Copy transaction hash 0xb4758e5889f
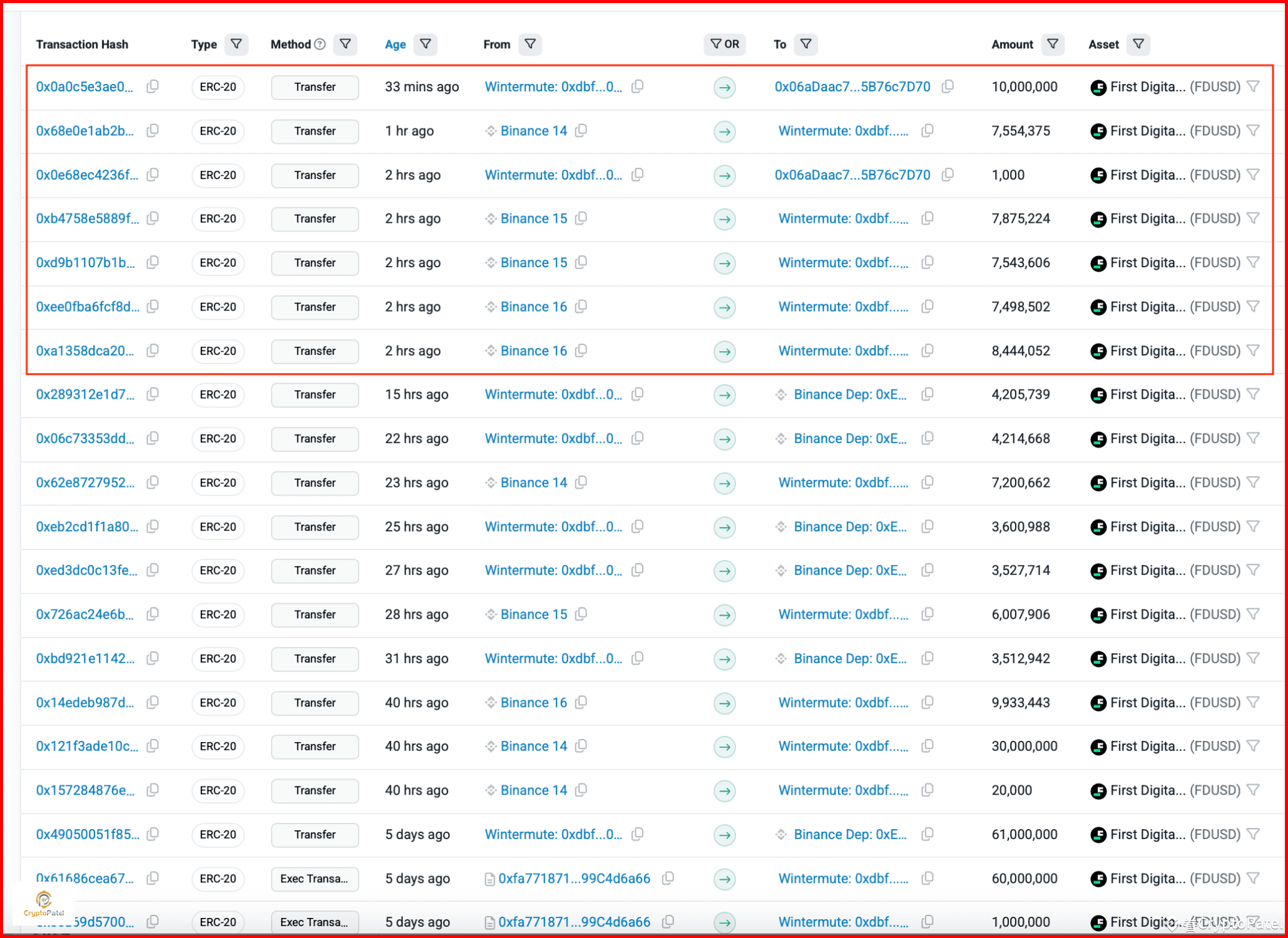 (153, 218)
